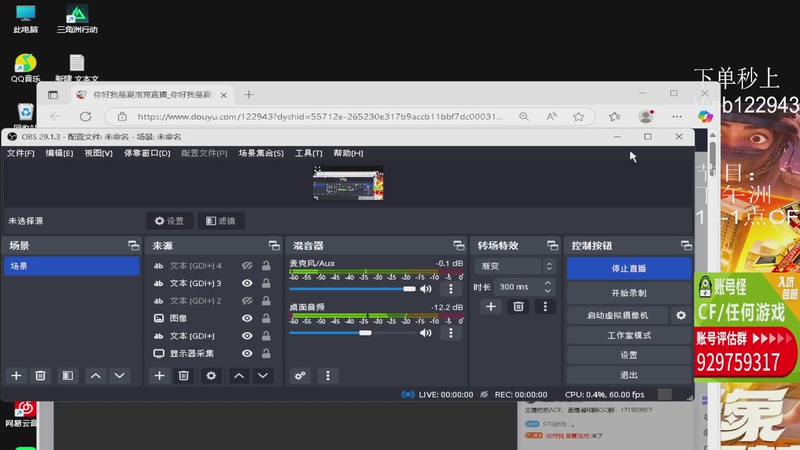Screen dimensions: 800x450
Task: Click 退出 to exit OBS
Action: [629, 375]
